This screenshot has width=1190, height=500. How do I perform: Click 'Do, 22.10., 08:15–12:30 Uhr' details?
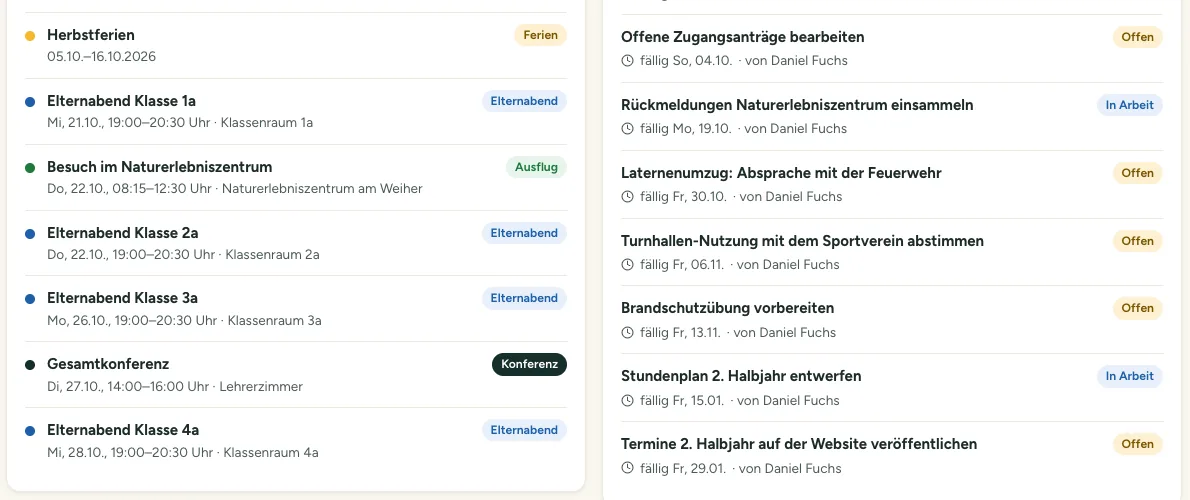click(x=235, y=189)
